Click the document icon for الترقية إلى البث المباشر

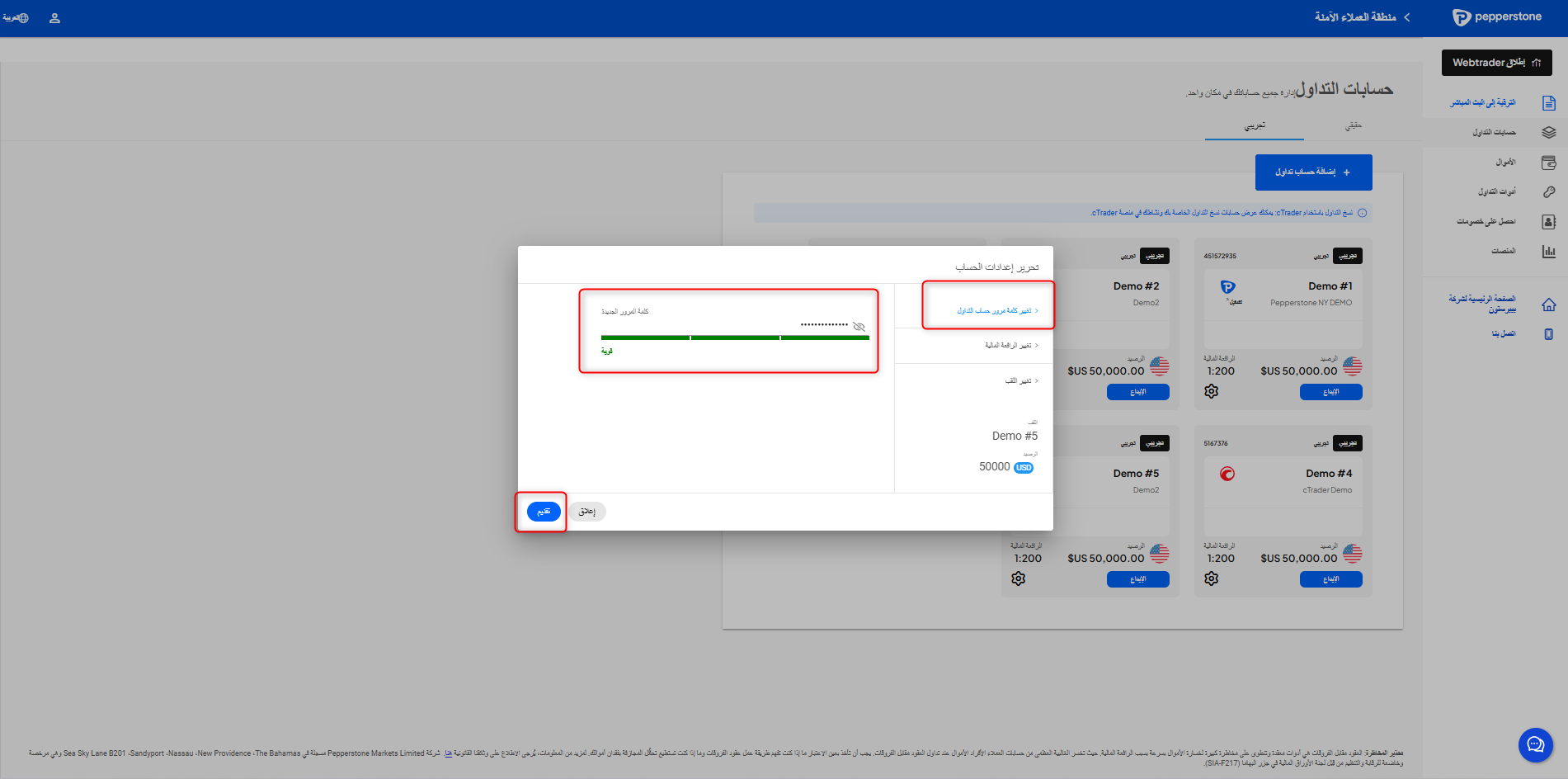1549,103
